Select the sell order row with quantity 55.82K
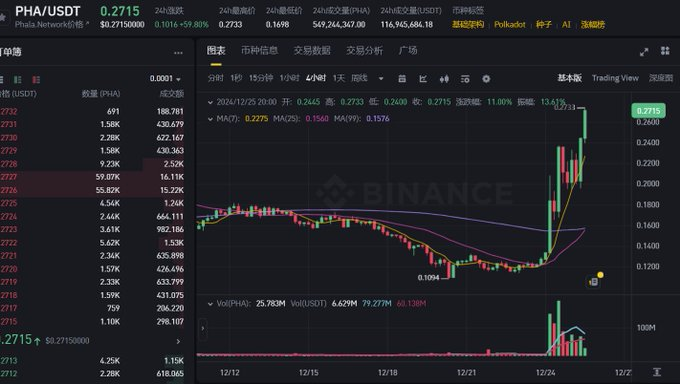Image resolution: width=680 pixels, height=384 pixels. 92,190
